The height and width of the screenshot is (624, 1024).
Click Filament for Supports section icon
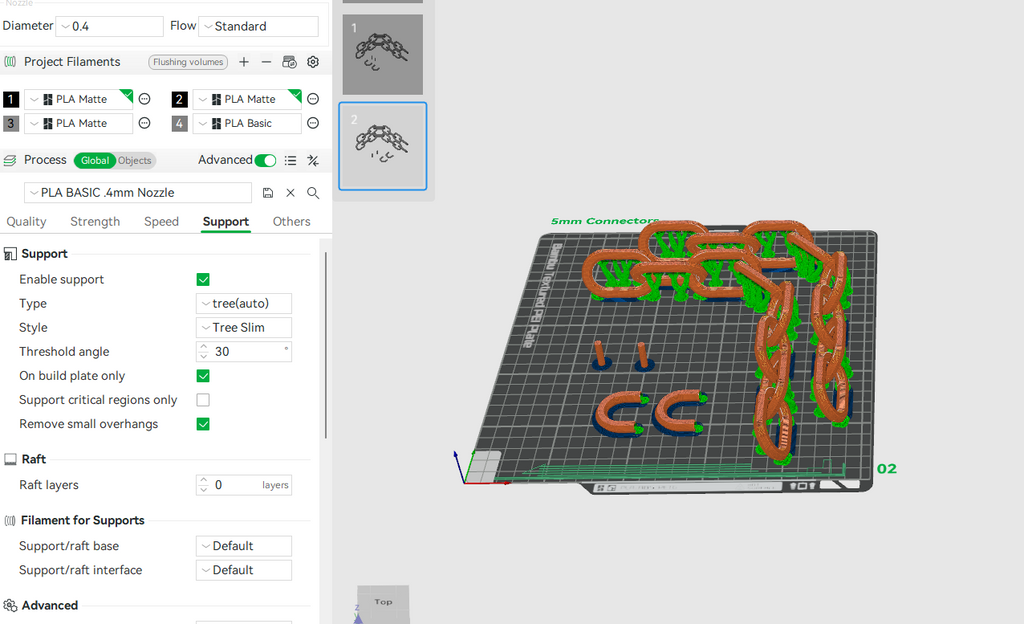(10, 521)
